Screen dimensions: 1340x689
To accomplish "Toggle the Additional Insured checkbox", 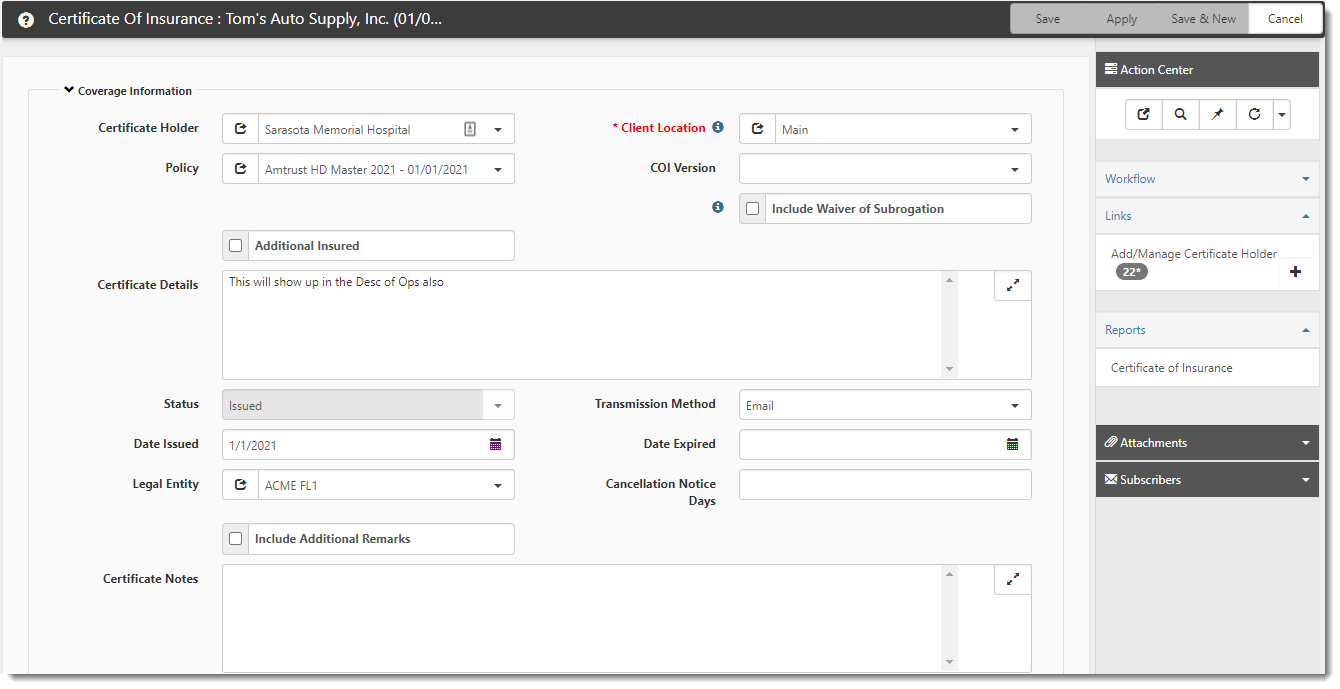I will coord(236,246).
